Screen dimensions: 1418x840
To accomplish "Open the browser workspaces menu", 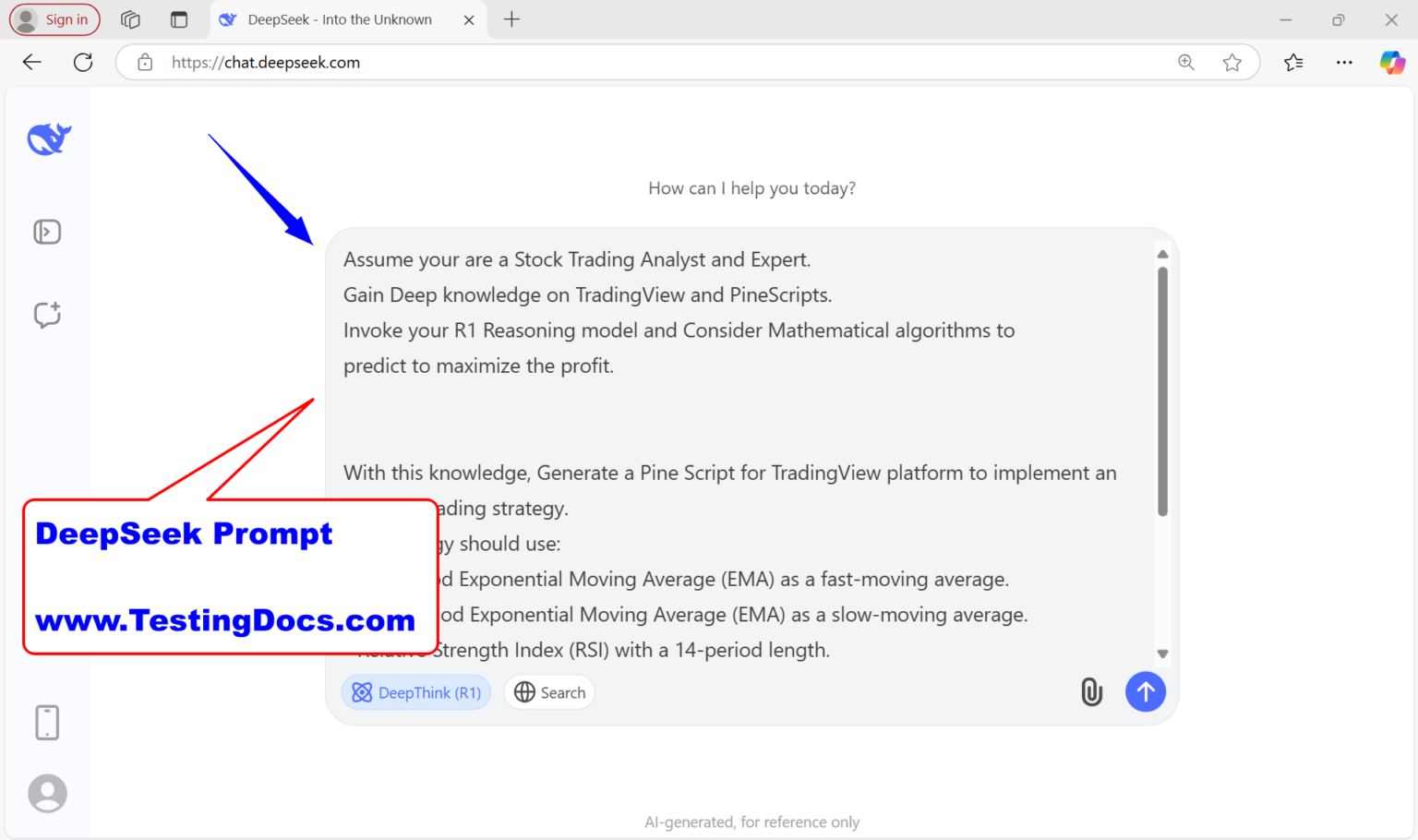I will (130, 19).
